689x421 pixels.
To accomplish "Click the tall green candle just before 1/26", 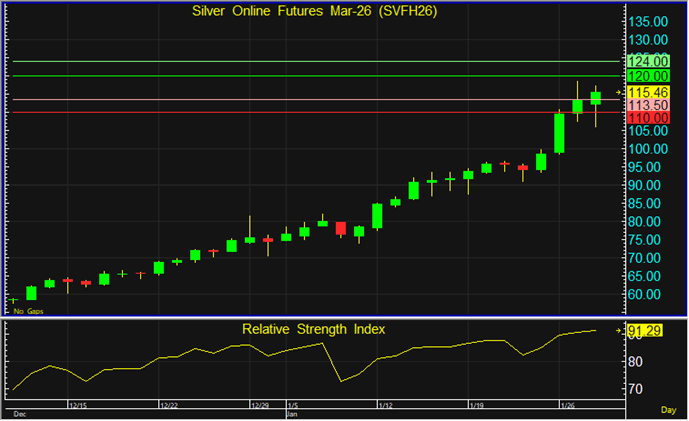I will coord(560,132).
